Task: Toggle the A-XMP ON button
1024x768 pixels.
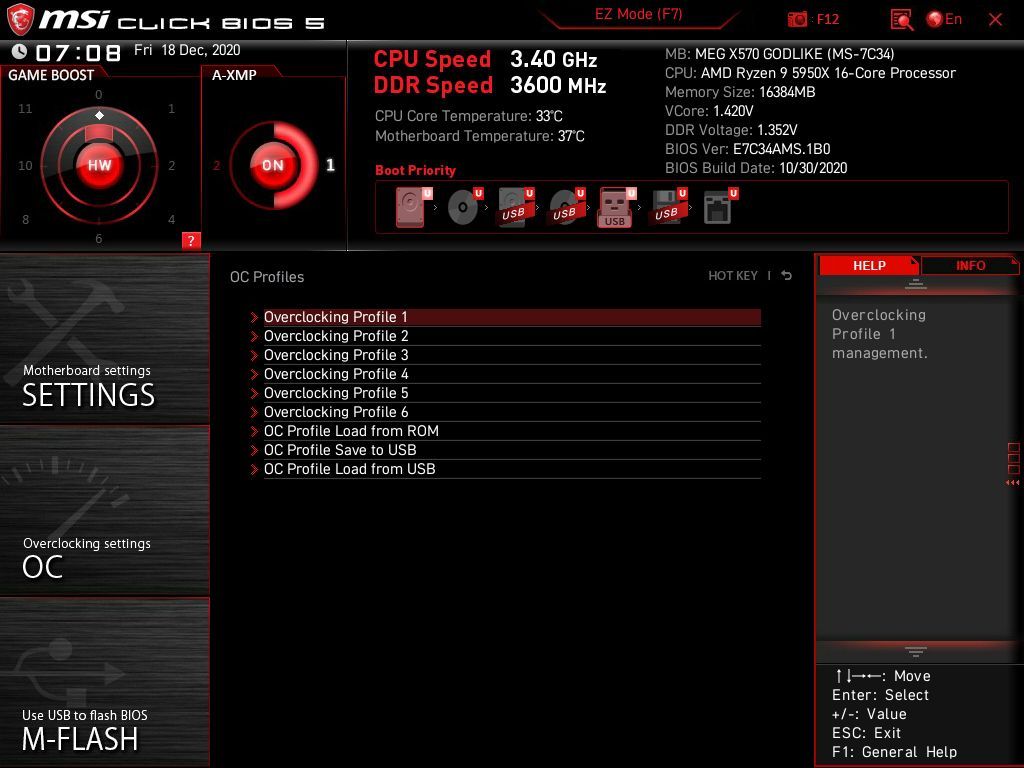Action: pyautogui.click(x=273, y=165)
